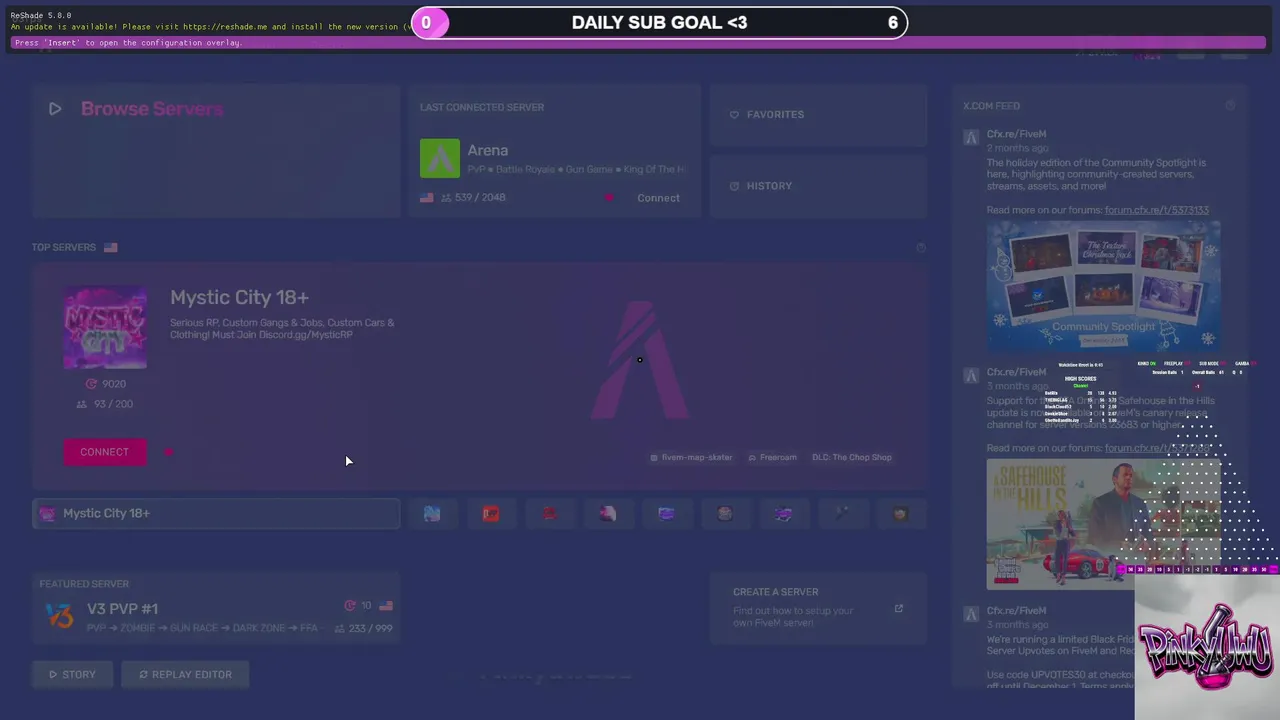Screen dimensions: 1280x720
Task: Click the Mystic City 18+ server title
Action: click(239, 297)
